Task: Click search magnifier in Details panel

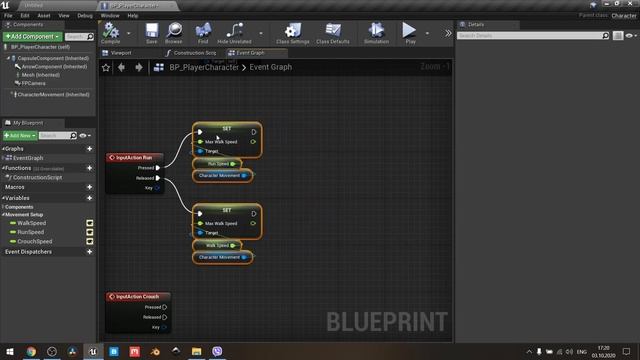Action: point(605,36)
